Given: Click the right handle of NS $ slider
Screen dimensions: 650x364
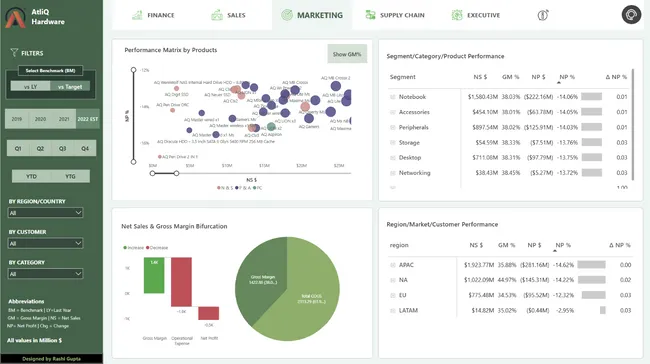Looking at the screenshot, I should tap(177, 173).
